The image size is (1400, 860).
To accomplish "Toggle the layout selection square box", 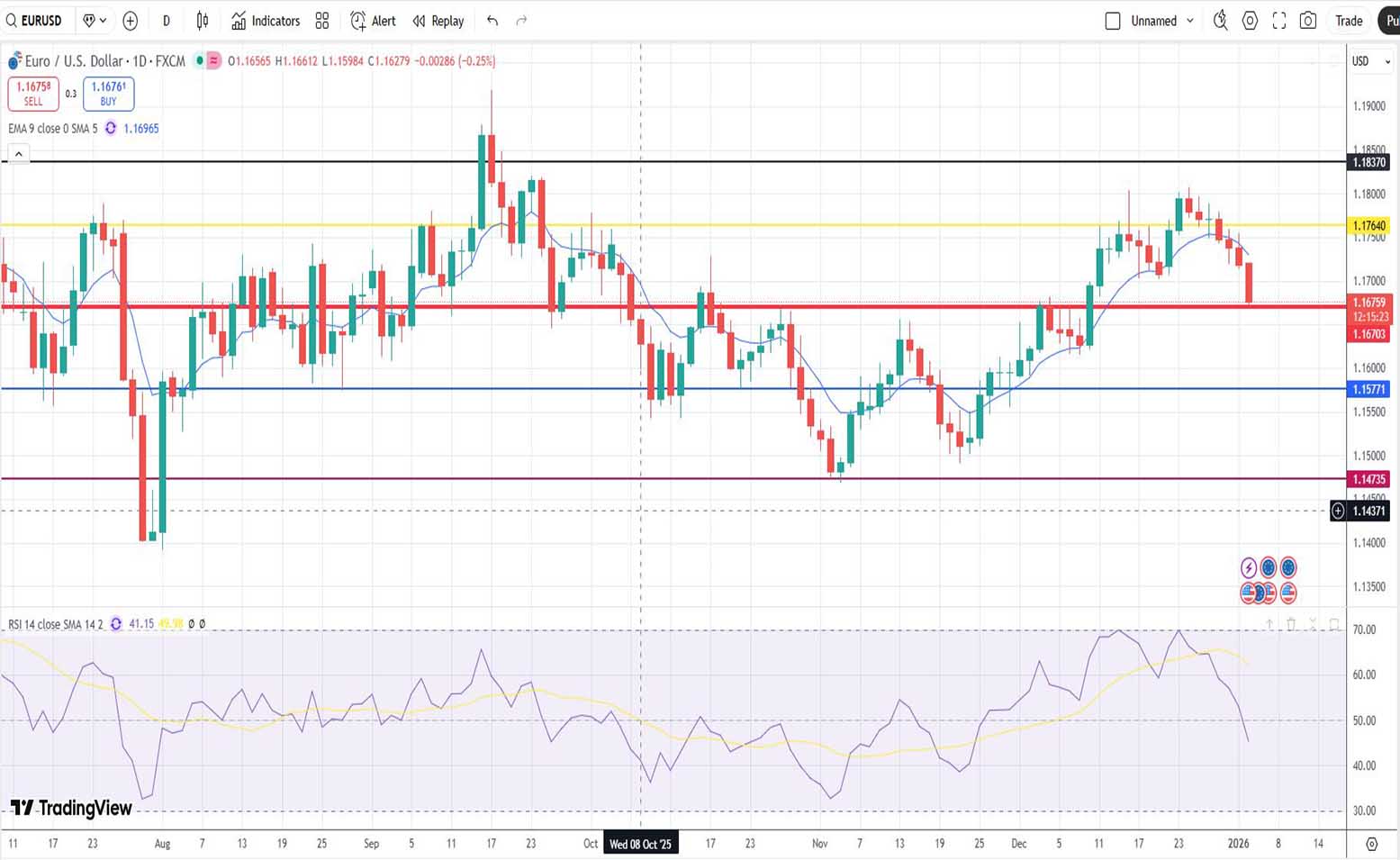I will point(1113,21).
